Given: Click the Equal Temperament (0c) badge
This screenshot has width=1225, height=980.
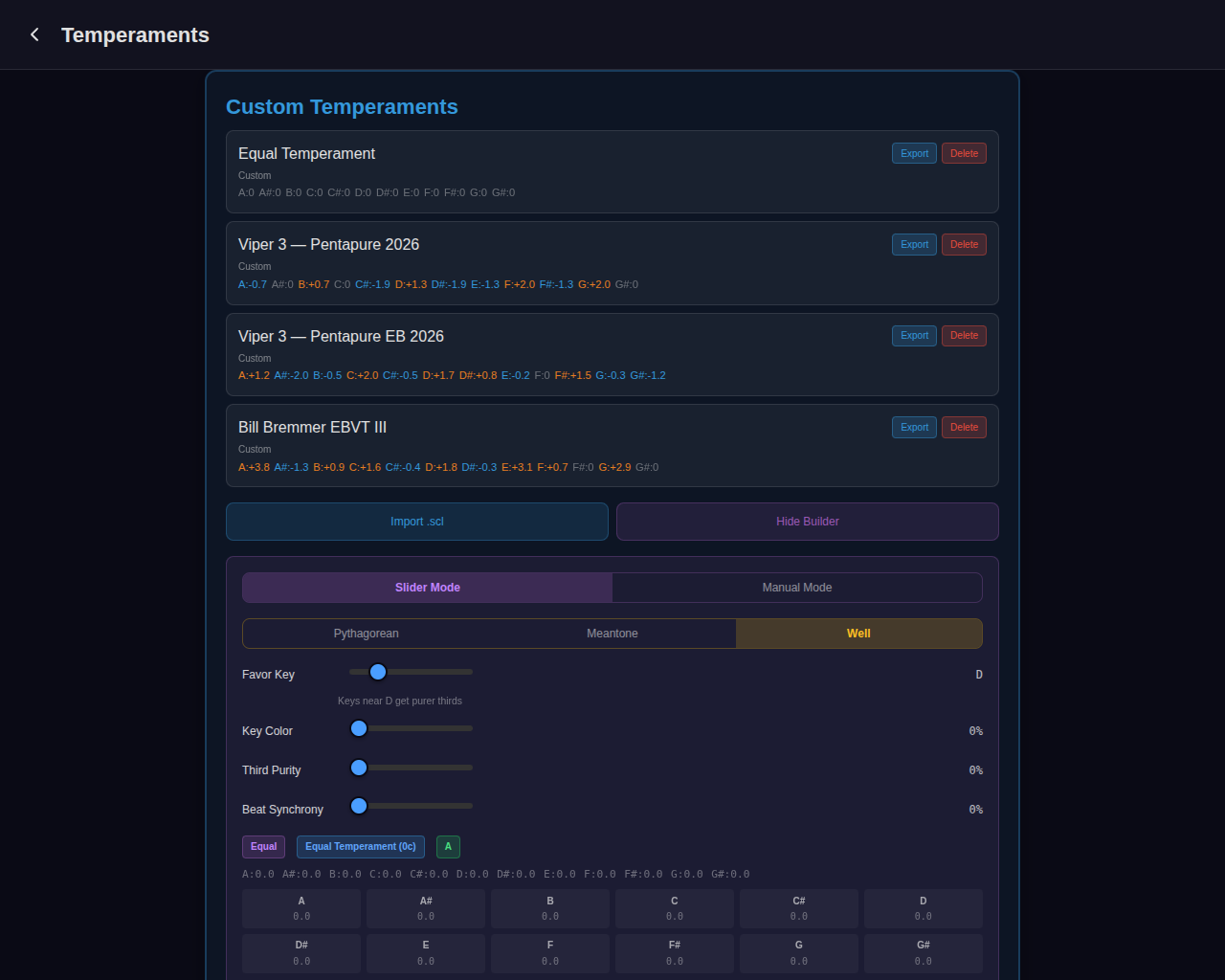Looking at the screenshot, I should point(360,846).
